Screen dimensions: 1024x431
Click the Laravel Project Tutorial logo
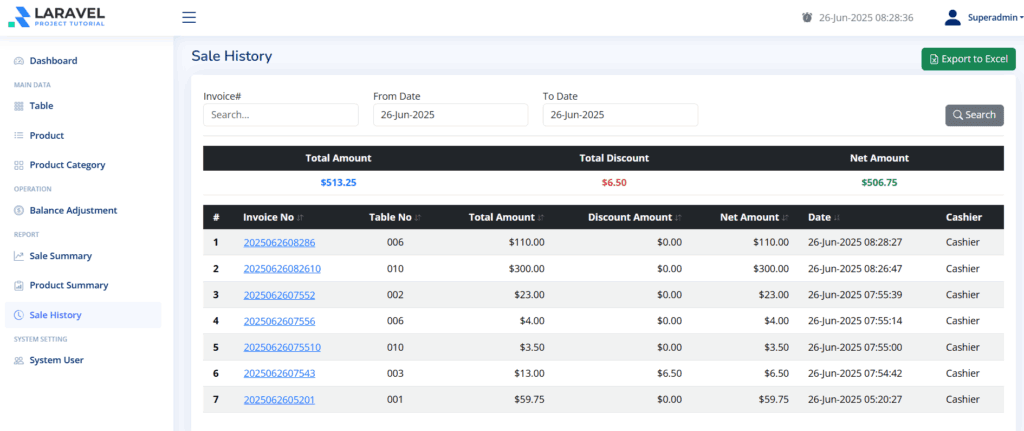pos(56,17)
